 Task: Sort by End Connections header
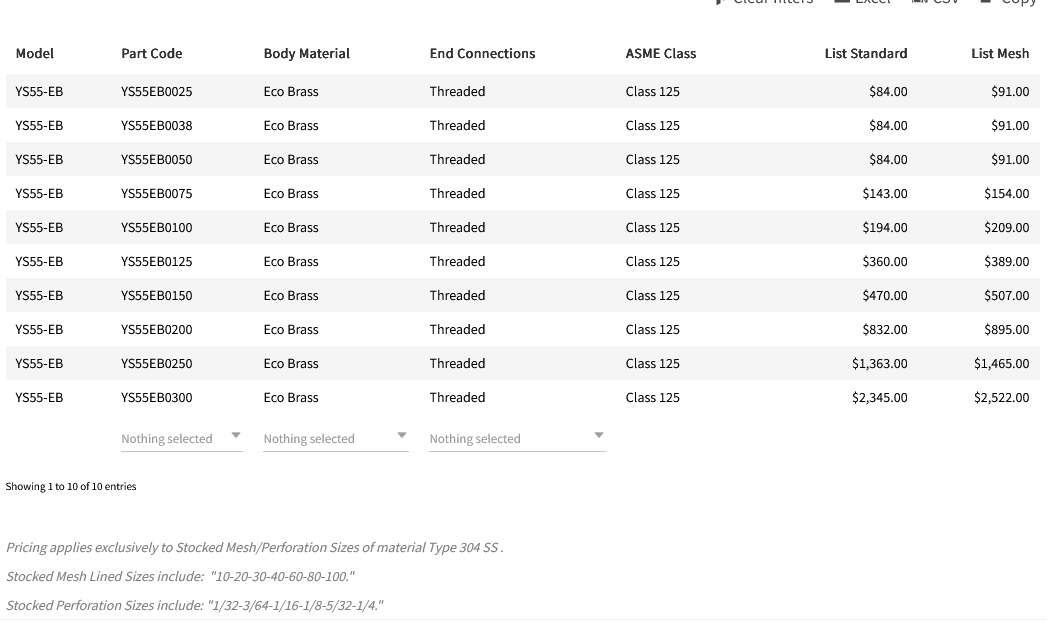point(482,54)
